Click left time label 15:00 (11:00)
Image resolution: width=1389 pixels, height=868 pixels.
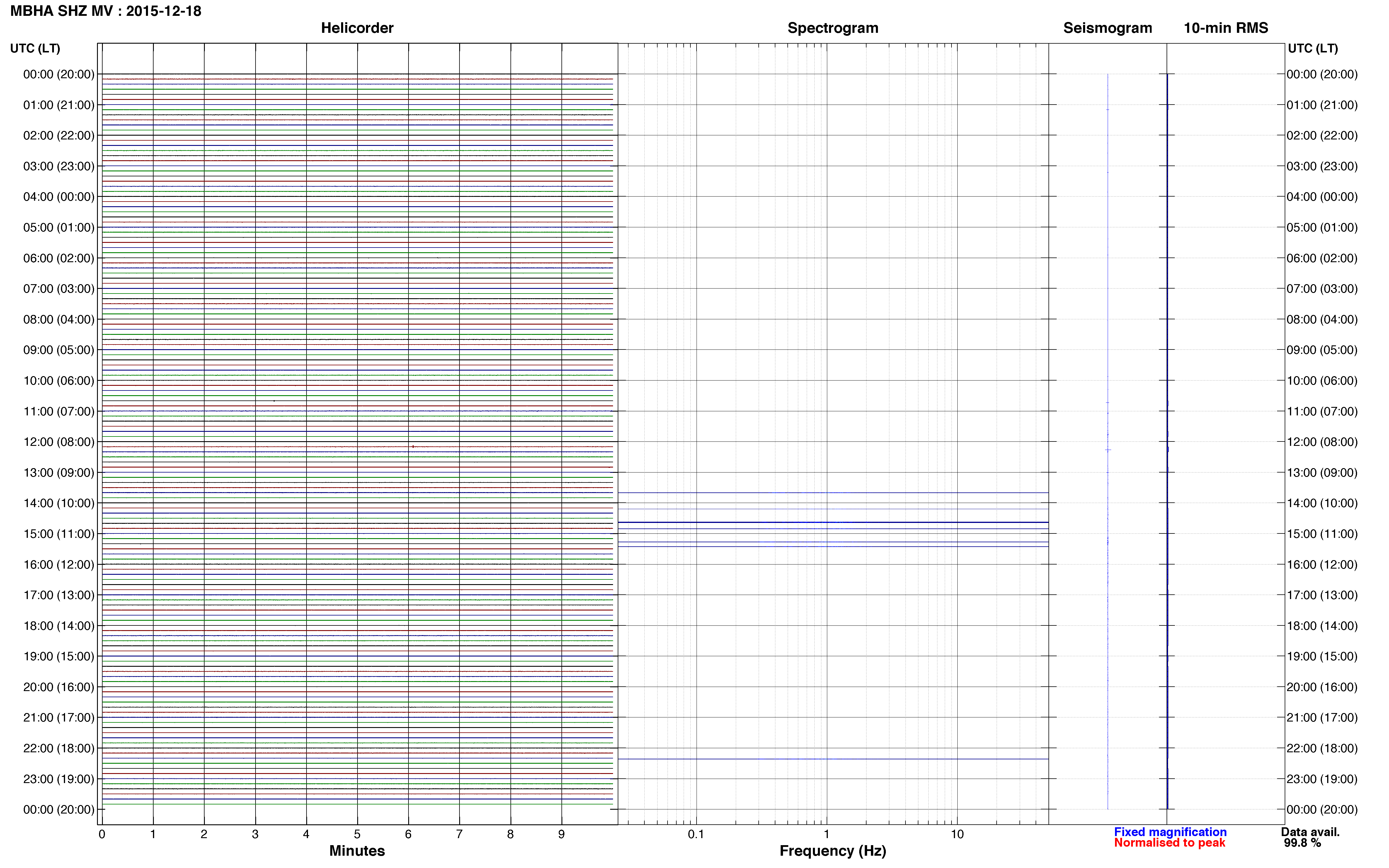pyautogui.click(x=59, y=534)
